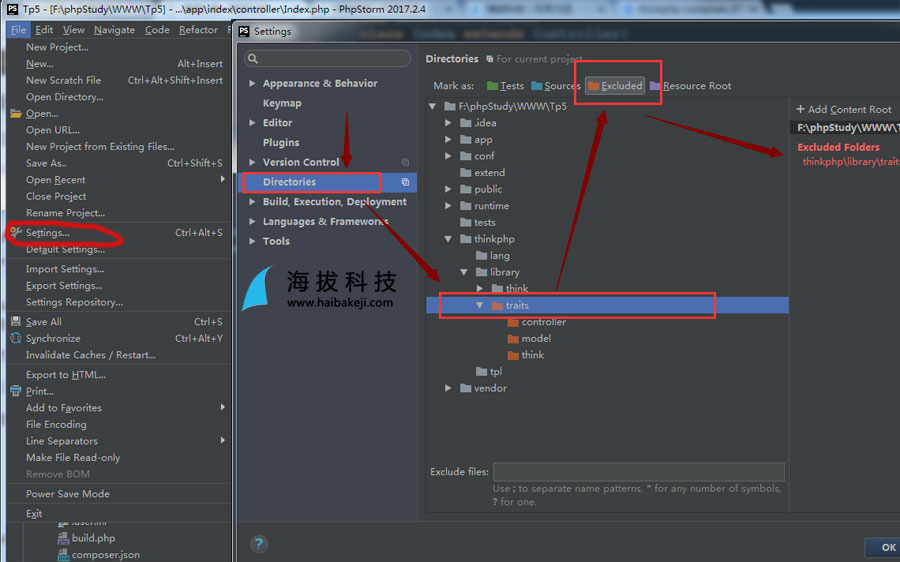This screenshot has width=900, height=562.
Task: Choose New Scratch File menu entry
Action: (x=119, y=80)
